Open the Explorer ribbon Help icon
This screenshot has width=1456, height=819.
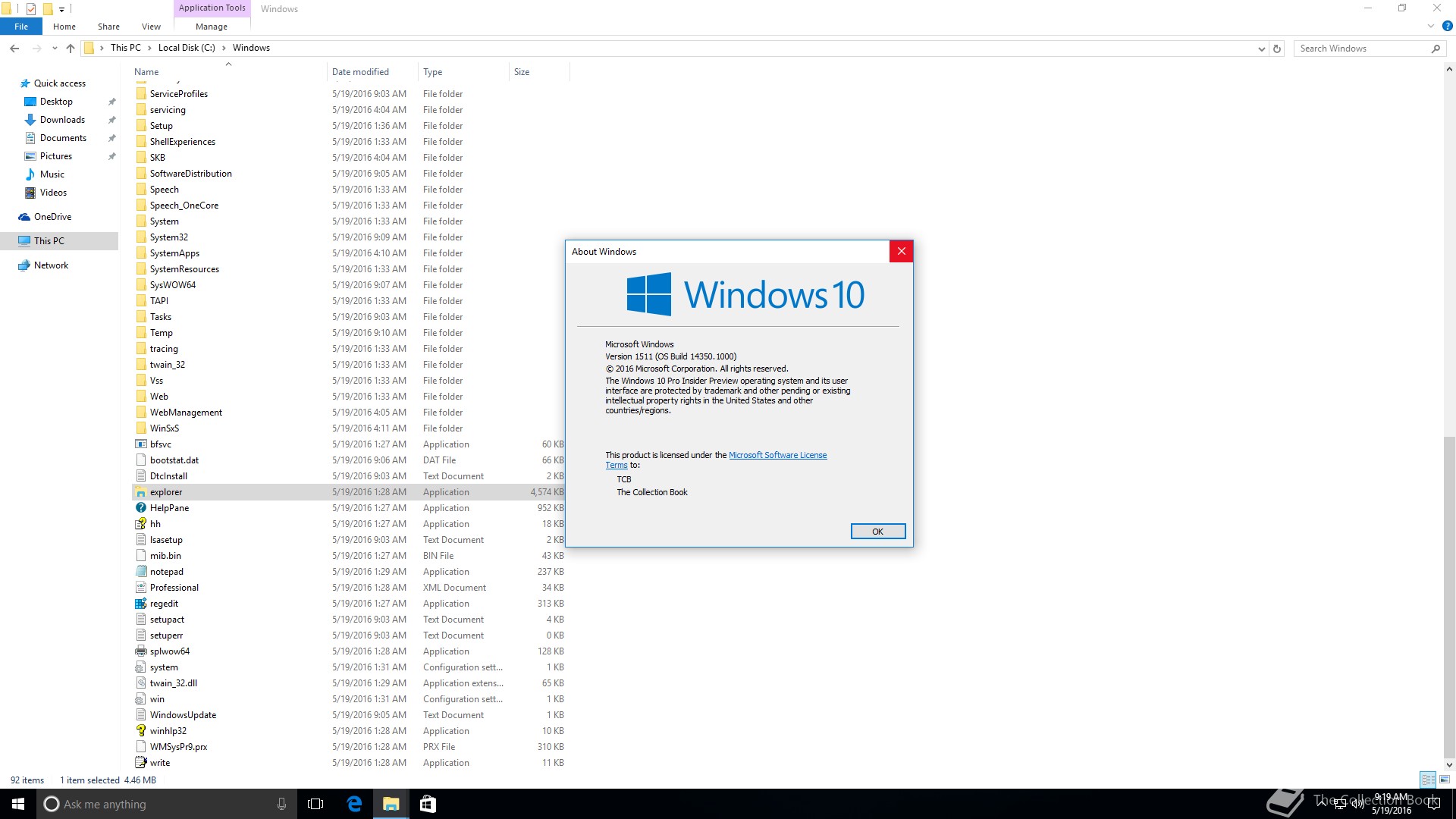click(1447, 26)
